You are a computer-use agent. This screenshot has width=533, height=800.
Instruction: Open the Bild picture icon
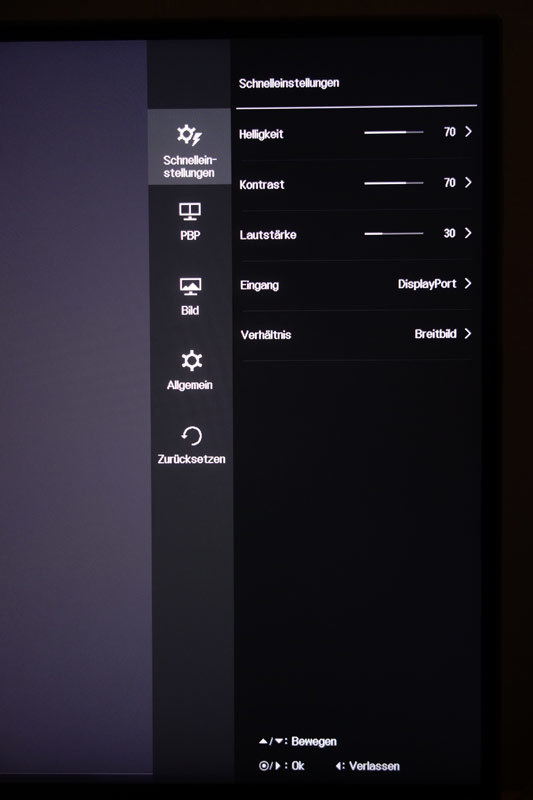click(190, 287)
